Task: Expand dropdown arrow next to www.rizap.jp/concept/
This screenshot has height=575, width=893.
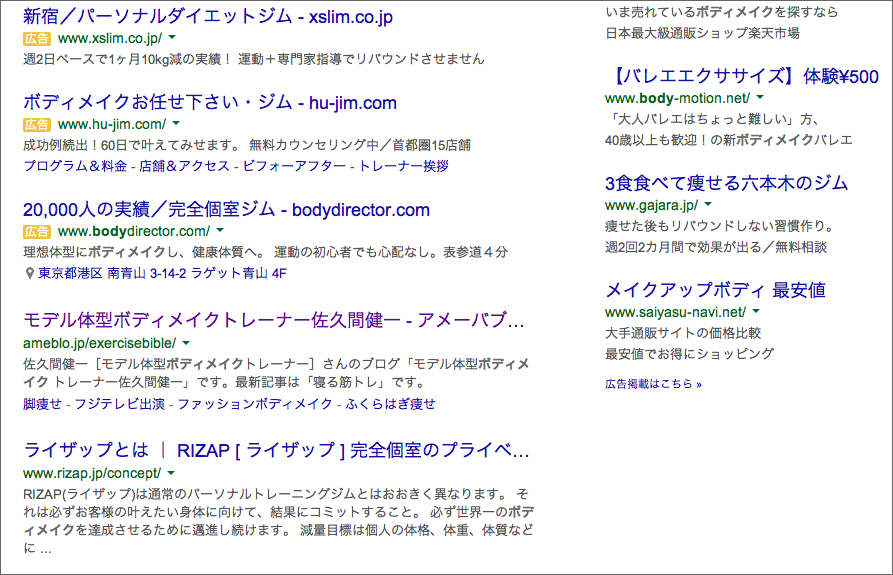Action: tap(171, 473)
